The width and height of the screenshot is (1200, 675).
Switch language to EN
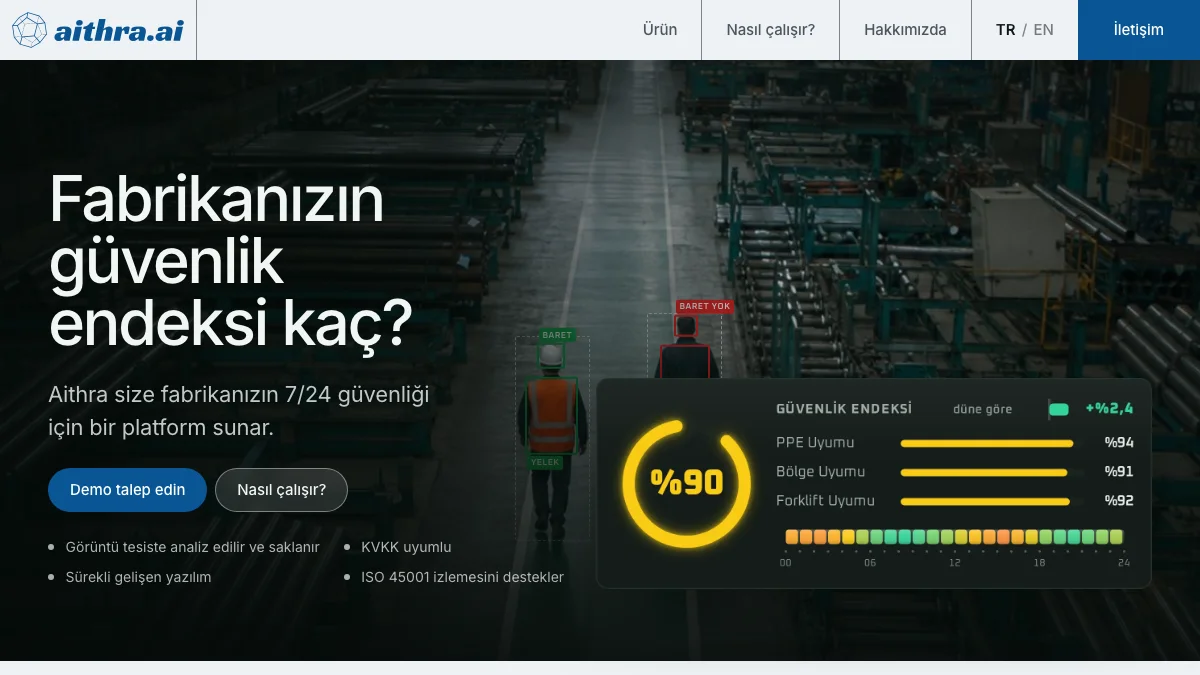point(1043,30)
